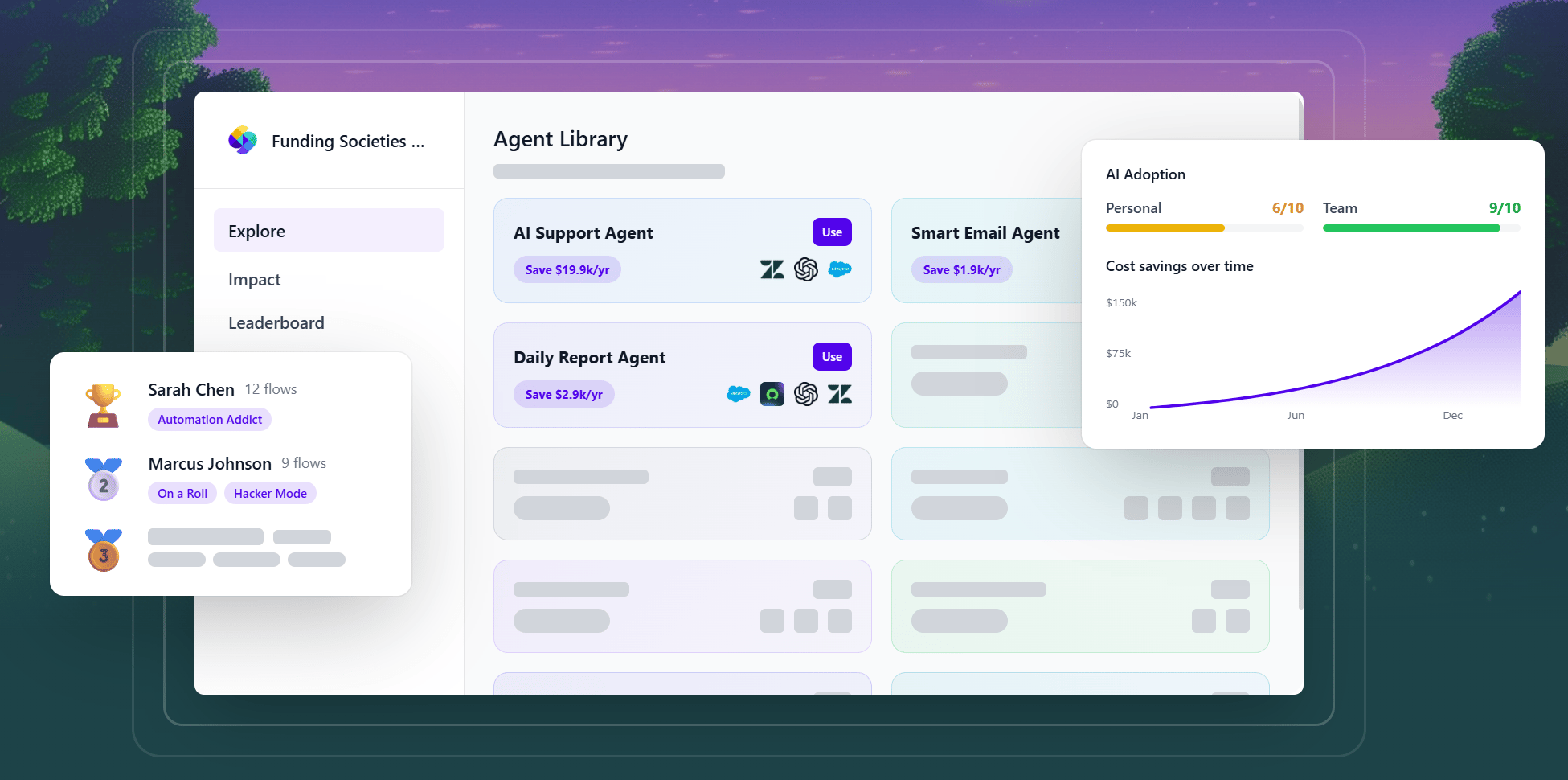1568x780 pixels.
Task: Click the OpenAI icon on Daily Report Agent card
Action: coord(806,394)
